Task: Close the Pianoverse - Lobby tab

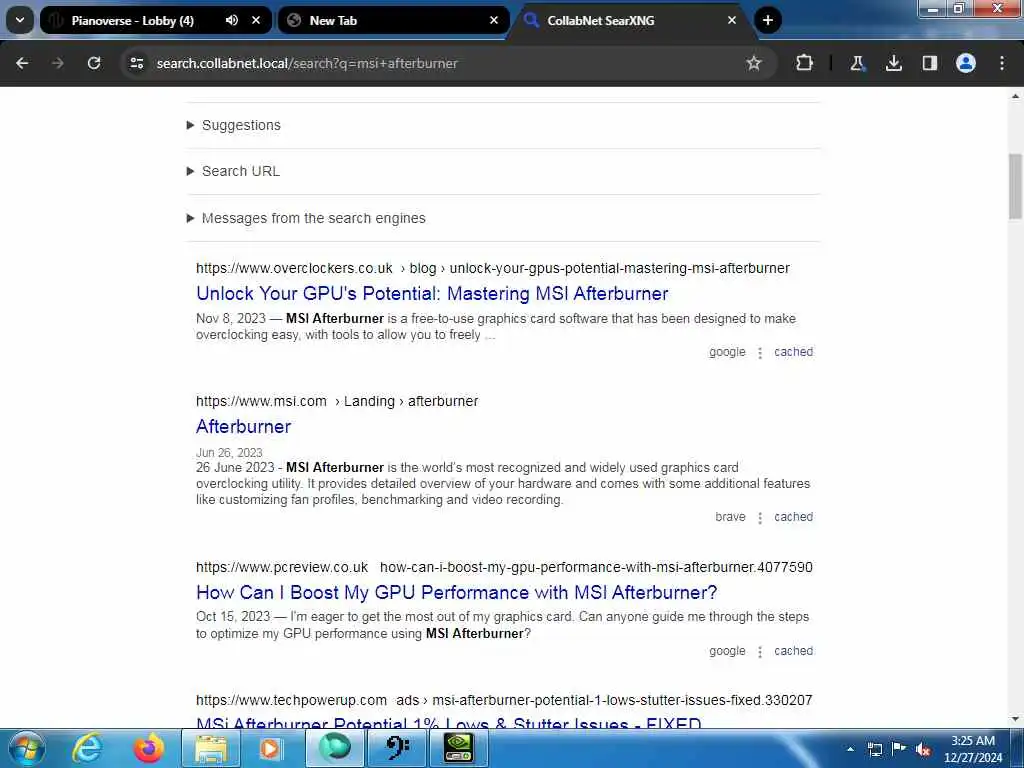Action: (x=256, y=20)
